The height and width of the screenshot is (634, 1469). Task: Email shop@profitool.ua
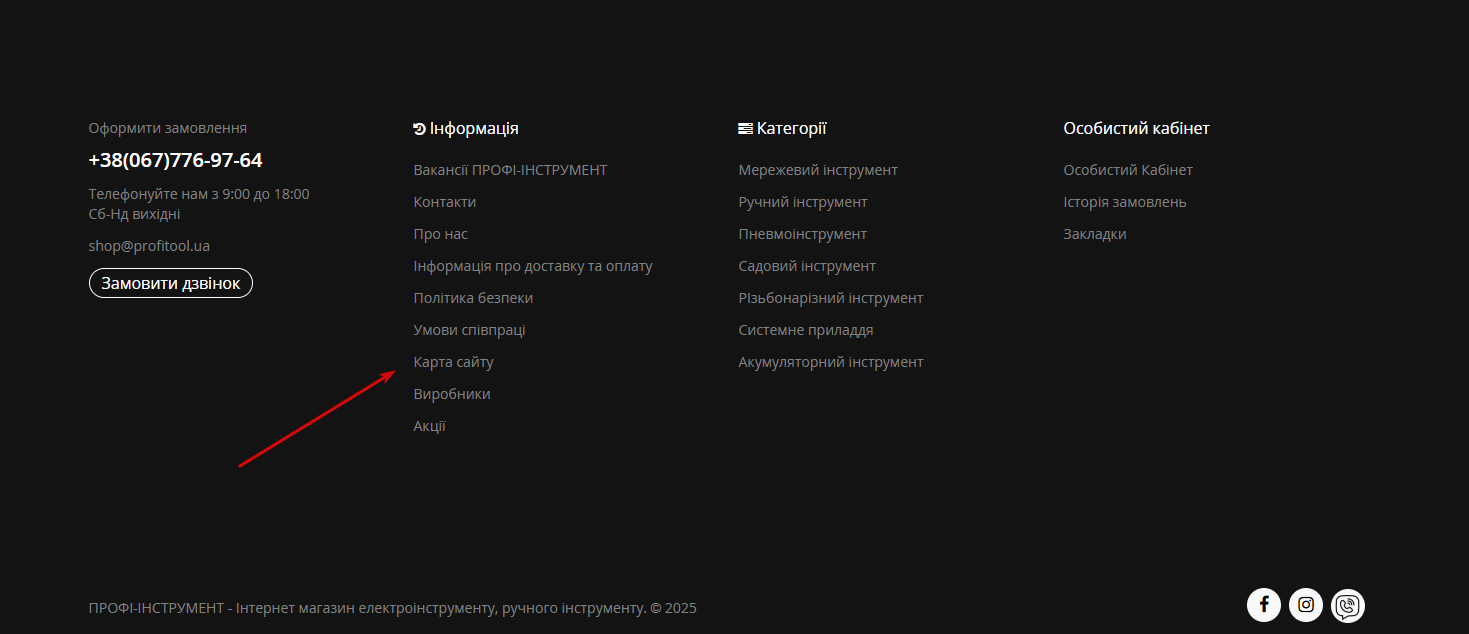tap(149, 246)
